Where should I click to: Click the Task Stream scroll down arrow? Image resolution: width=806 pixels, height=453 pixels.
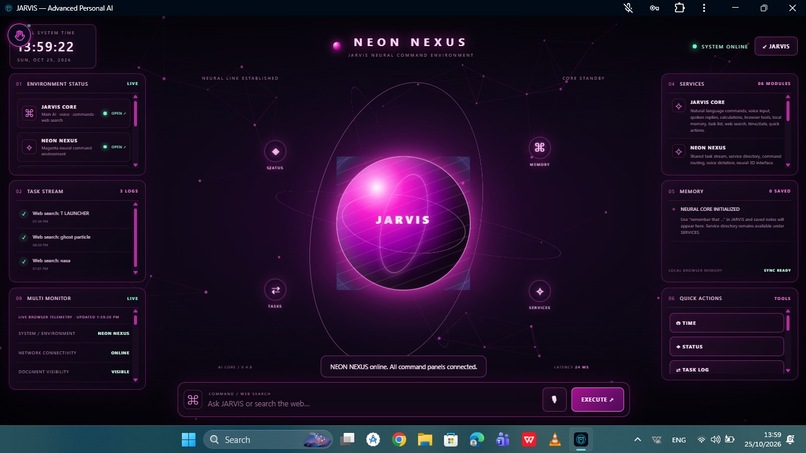(x=136, y=273)
